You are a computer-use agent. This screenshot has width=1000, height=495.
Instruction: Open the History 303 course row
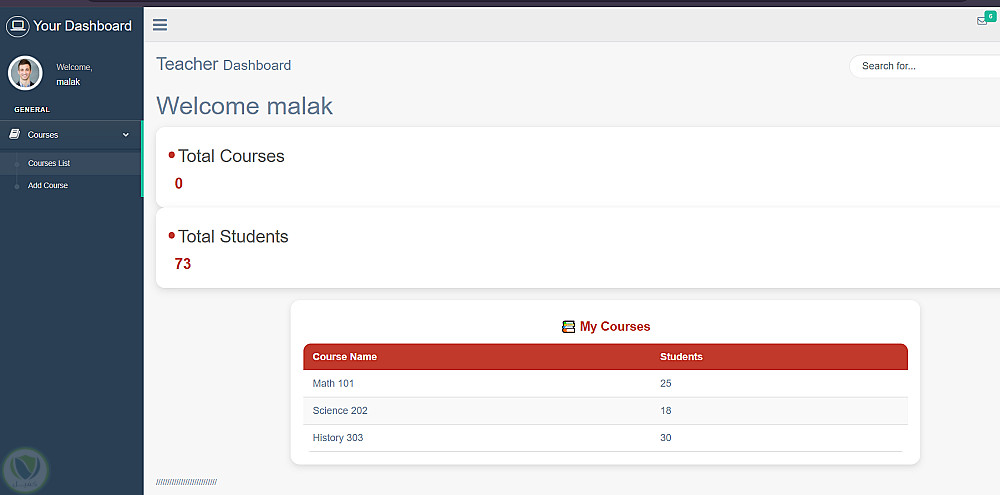(338, 438)
